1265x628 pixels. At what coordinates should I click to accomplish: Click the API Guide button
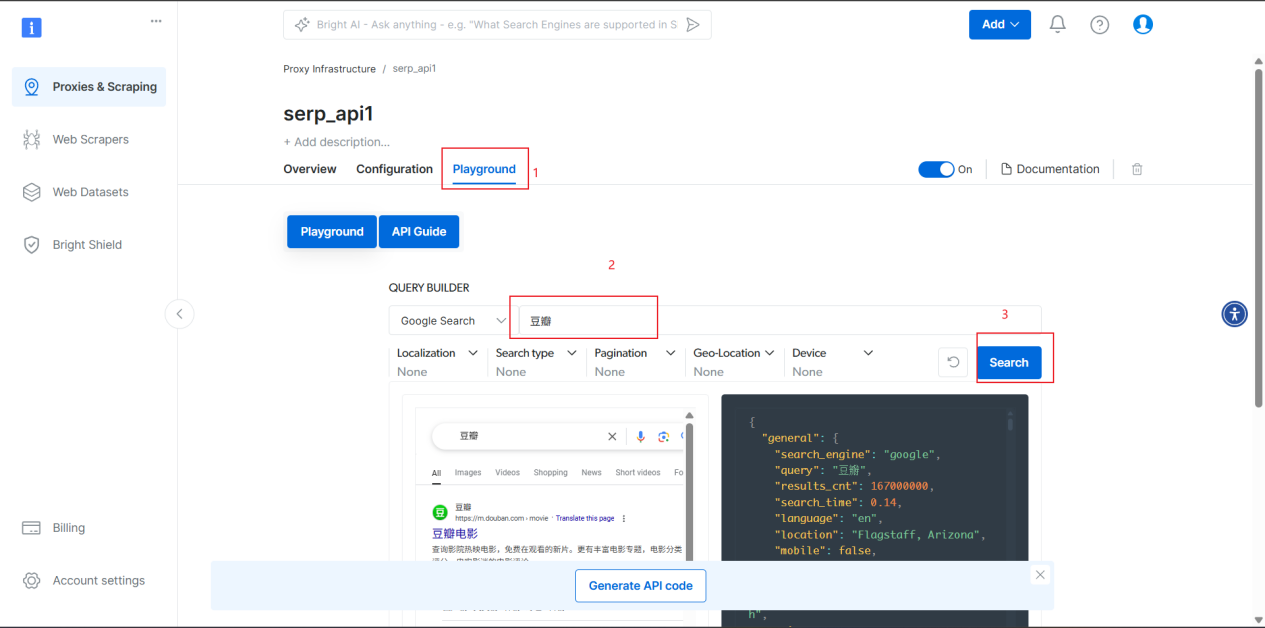pyautogui.click(x=419, y=231)
